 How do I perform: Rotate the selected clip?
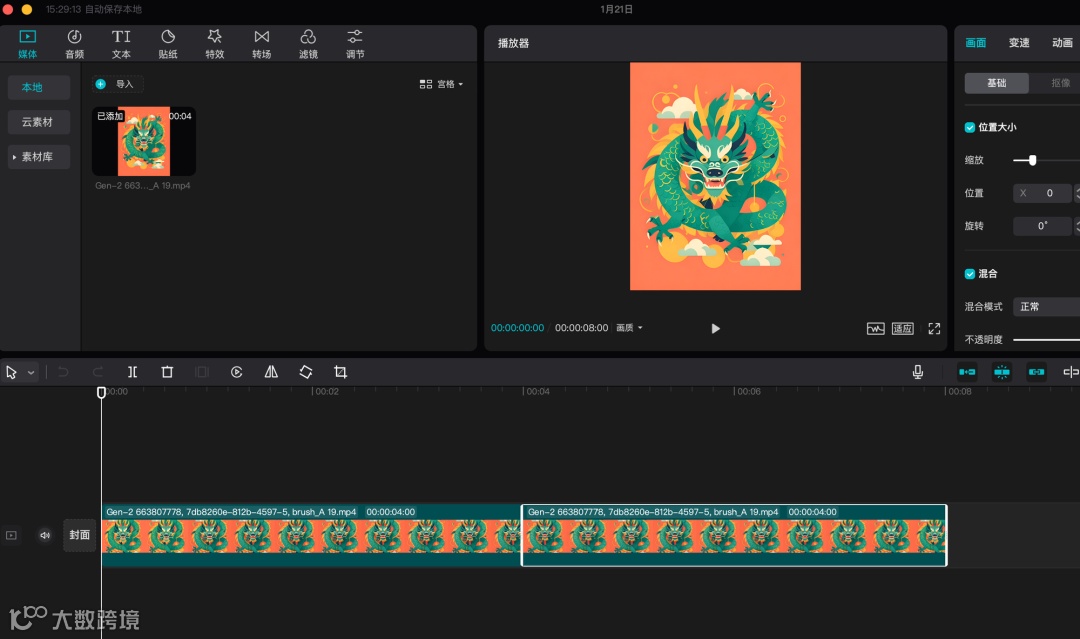tap(306, 373)
